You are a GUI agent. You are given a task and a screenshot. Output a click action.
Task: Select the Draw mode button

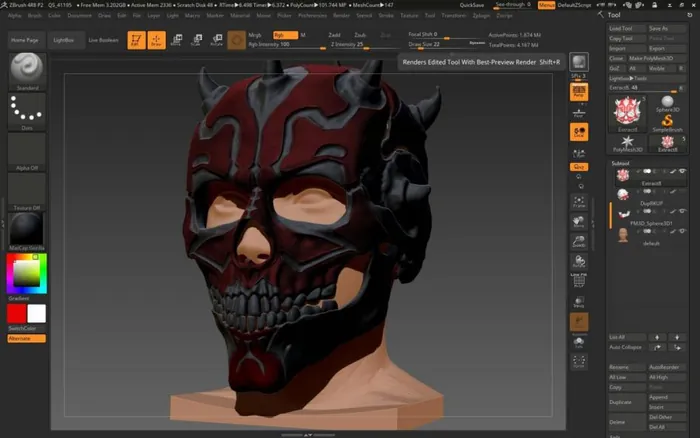(x=156, y=40)
